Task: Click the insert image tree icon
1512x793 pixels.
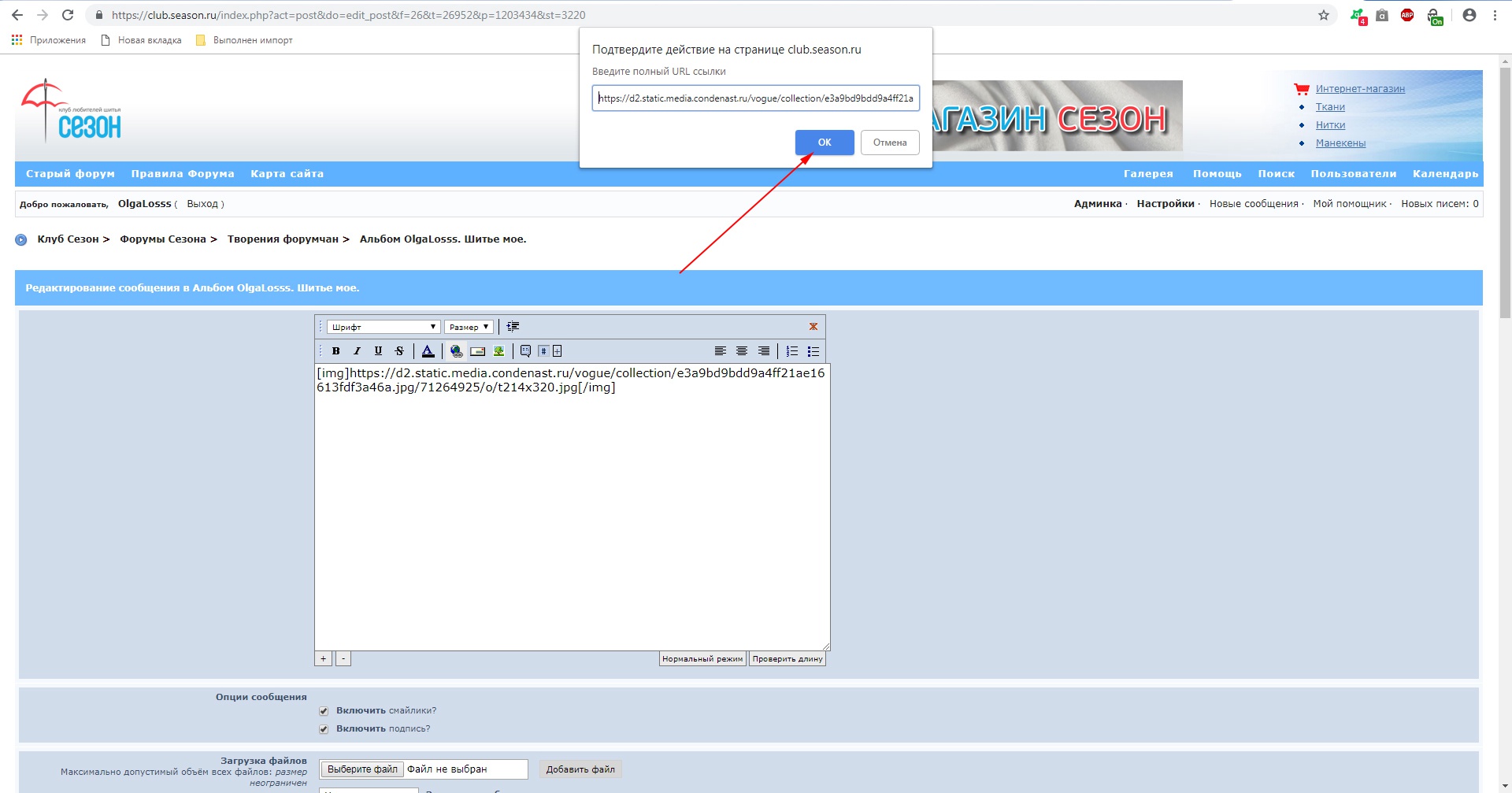Action: pos(498,351)
